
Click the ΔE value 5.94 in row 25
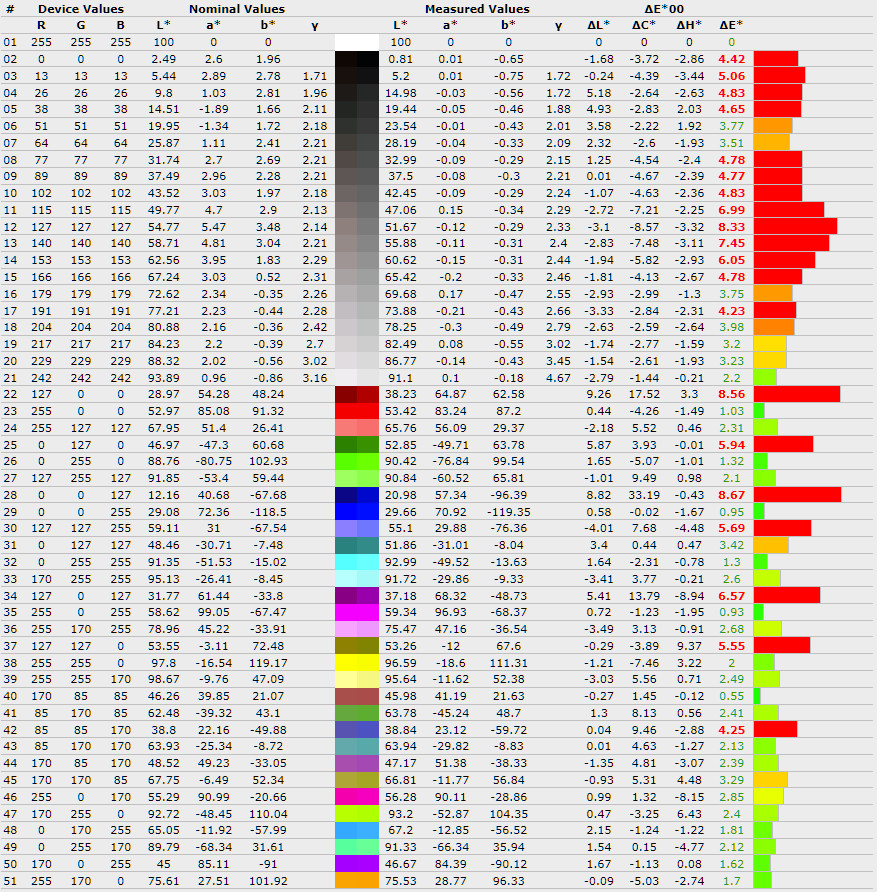point(731,445)
